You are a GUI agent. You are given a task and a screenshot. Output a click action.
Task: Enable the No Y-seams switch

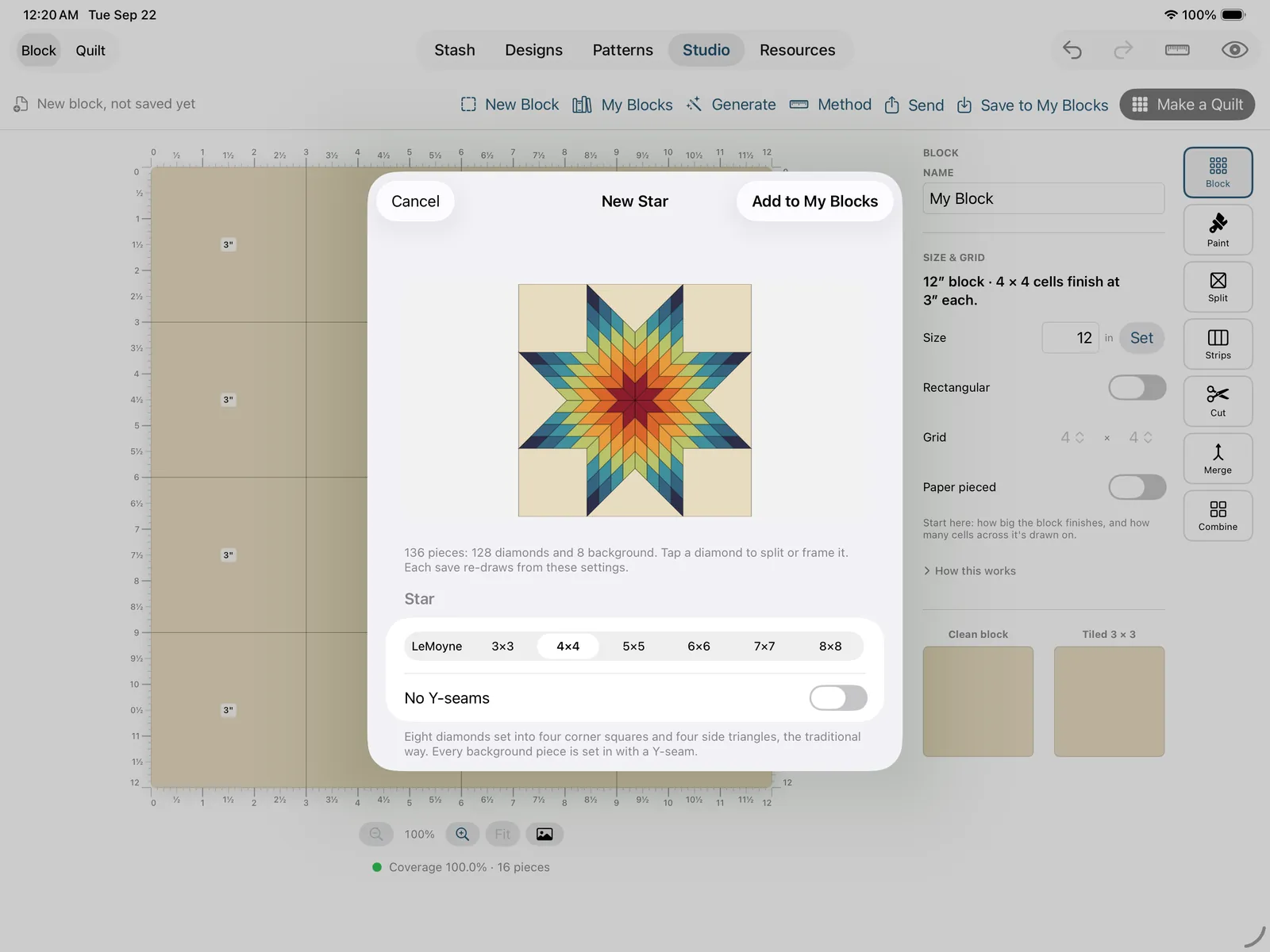[838, 698]
